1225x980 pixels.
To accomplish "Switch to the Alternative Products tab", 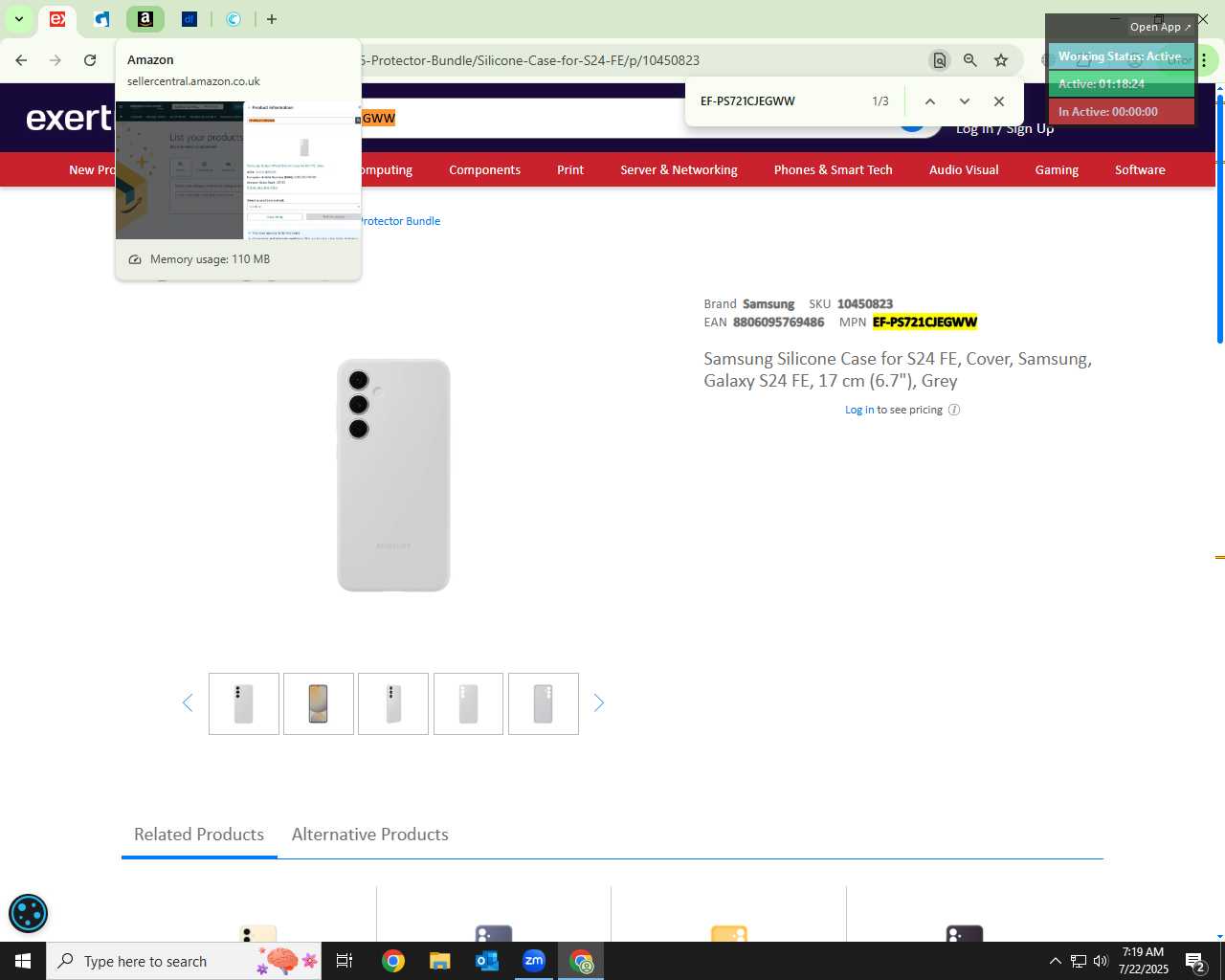I will [370, 835].
